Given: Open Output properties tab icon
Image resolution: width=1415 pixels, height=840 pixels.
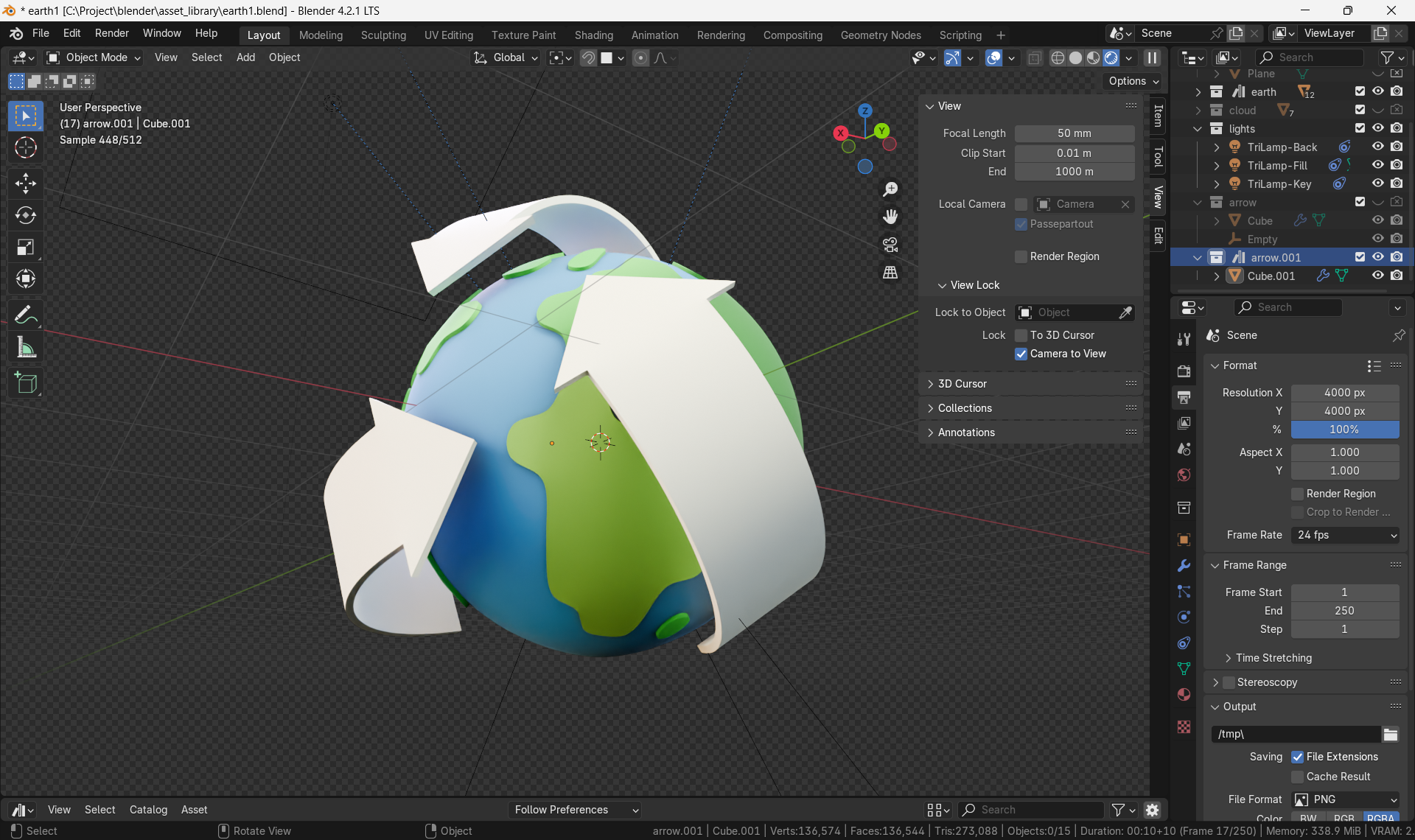Looking at the screenshot, I should pos(1184,397).
